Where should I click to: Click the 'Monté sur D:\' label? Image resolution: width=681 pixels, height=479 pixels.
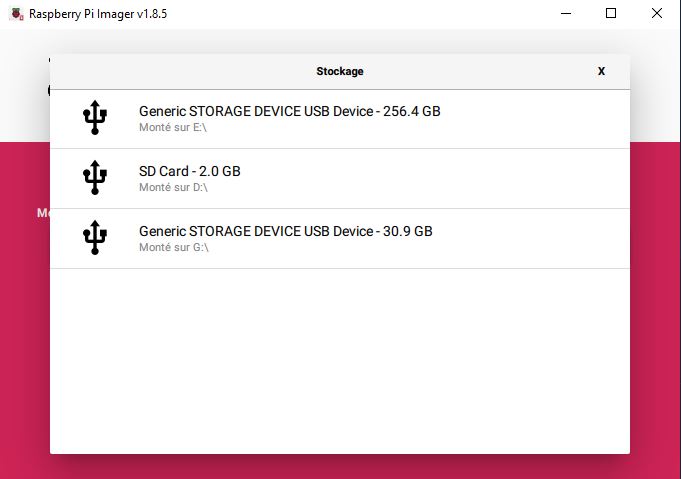pyautogui.click(x=173, y=188)
